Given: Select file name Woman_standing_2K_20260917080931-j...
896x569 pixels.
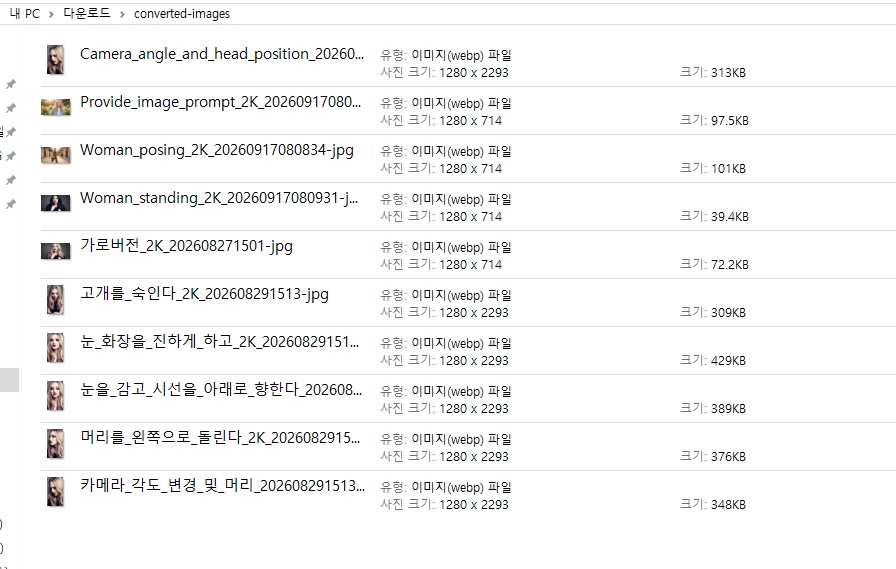Looking at the screenshot, I should 219,198.
